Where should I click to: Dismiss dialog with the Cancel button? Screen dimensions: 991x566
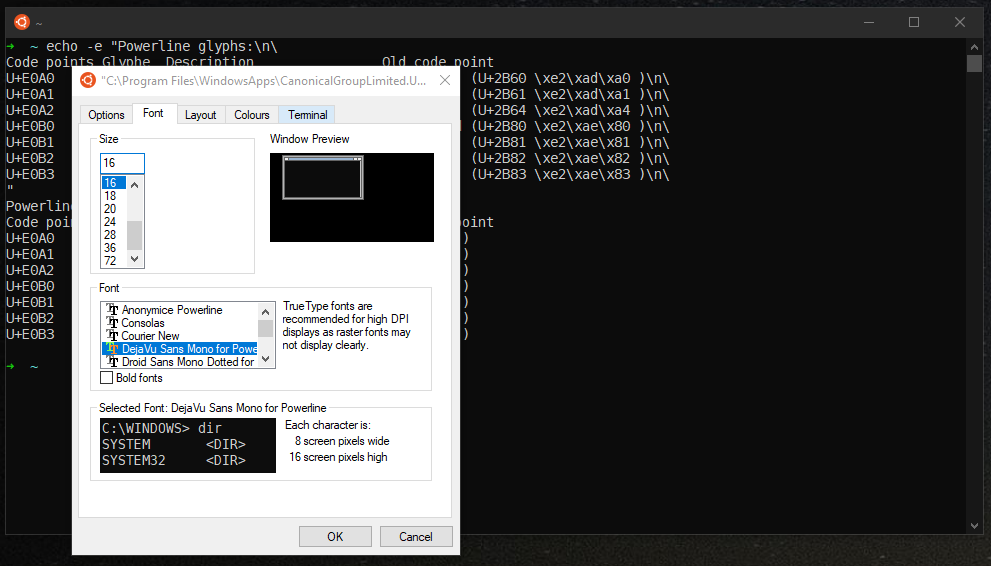(416, 536)
